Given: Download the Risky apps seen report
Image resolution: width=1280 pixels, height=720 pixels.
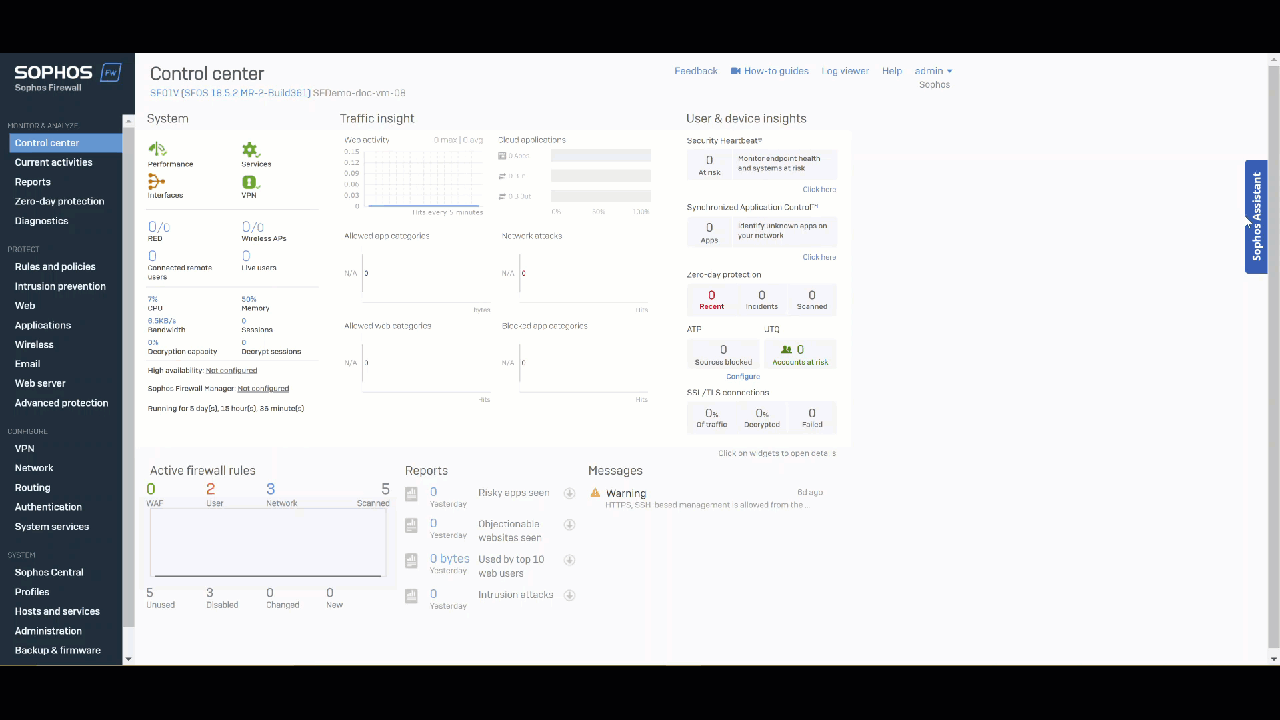Looking at the screenshot, I should coord(569,493).
